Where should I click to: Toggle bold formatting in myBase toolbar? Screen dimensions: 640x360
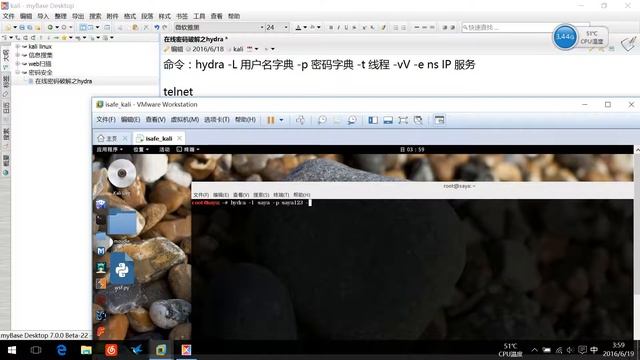331,27
